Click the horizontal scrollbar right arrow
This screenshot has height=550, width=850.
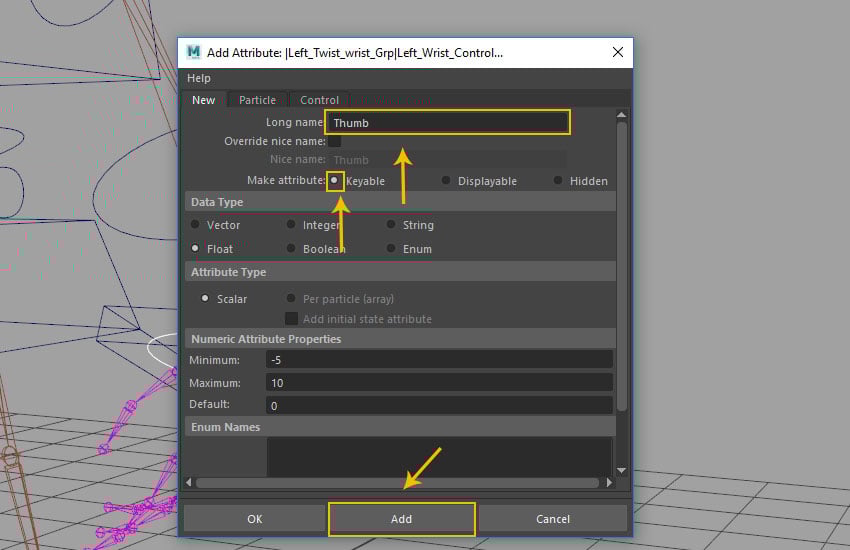[x=609, y=482]
